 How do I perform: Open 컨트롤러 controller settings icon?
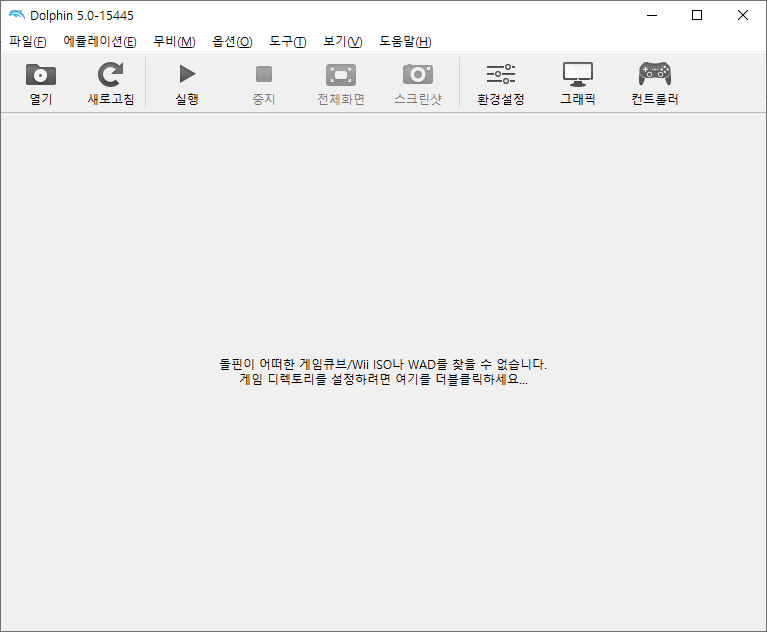click(654, 74)
